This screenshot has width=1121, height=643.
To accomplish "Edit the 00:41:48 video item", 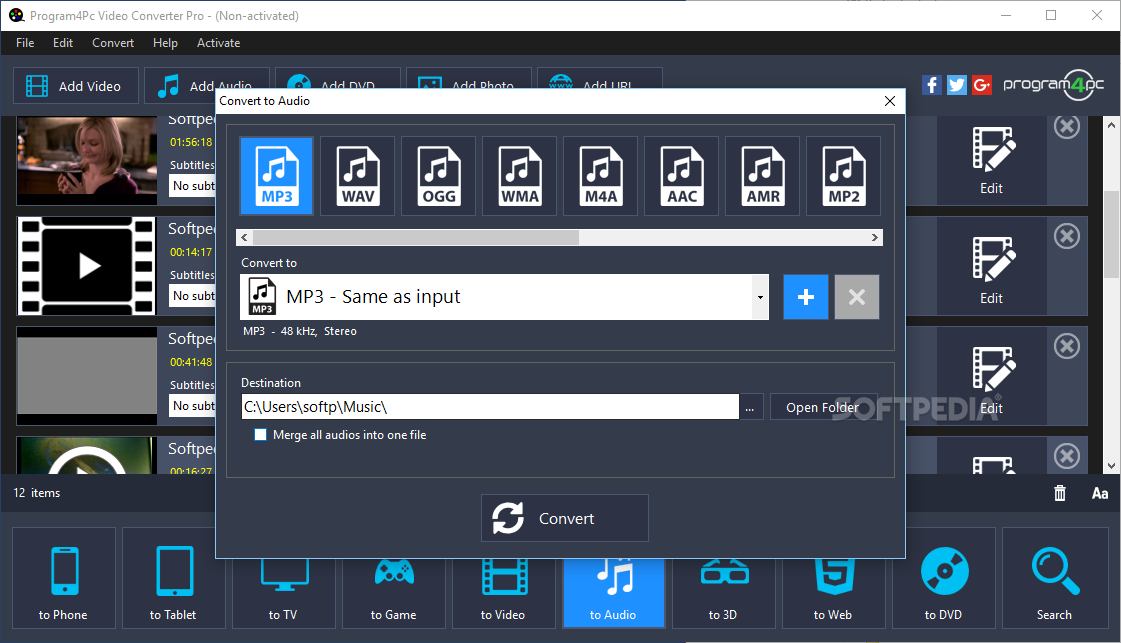I will 992,376.
